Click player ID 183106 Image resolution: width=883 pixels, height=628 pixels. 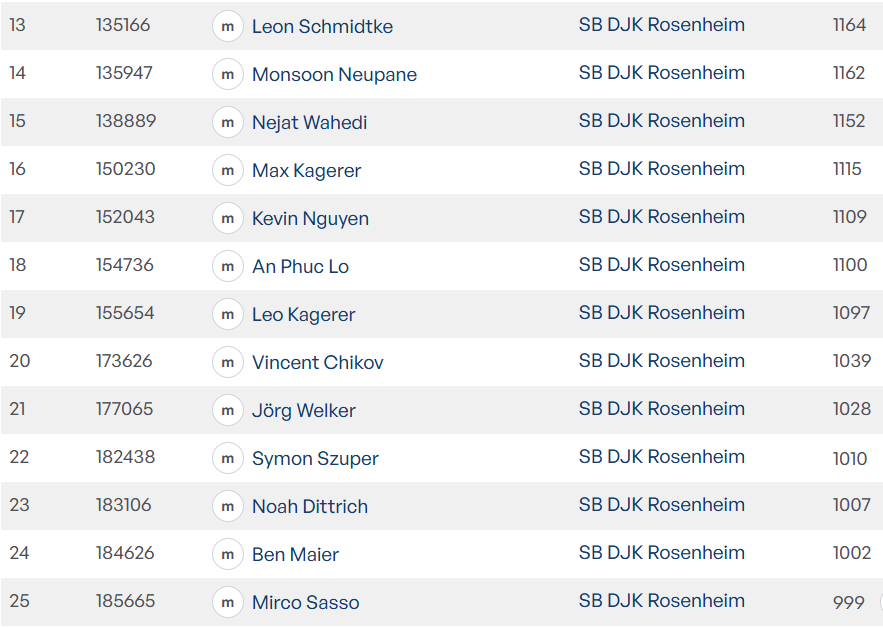[124, 505]
